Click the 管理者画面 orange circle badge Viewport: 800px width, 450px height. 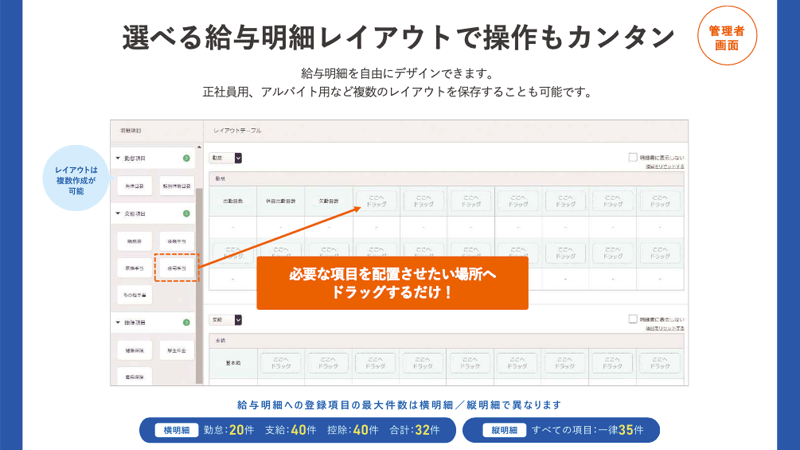tap(727, 38)
